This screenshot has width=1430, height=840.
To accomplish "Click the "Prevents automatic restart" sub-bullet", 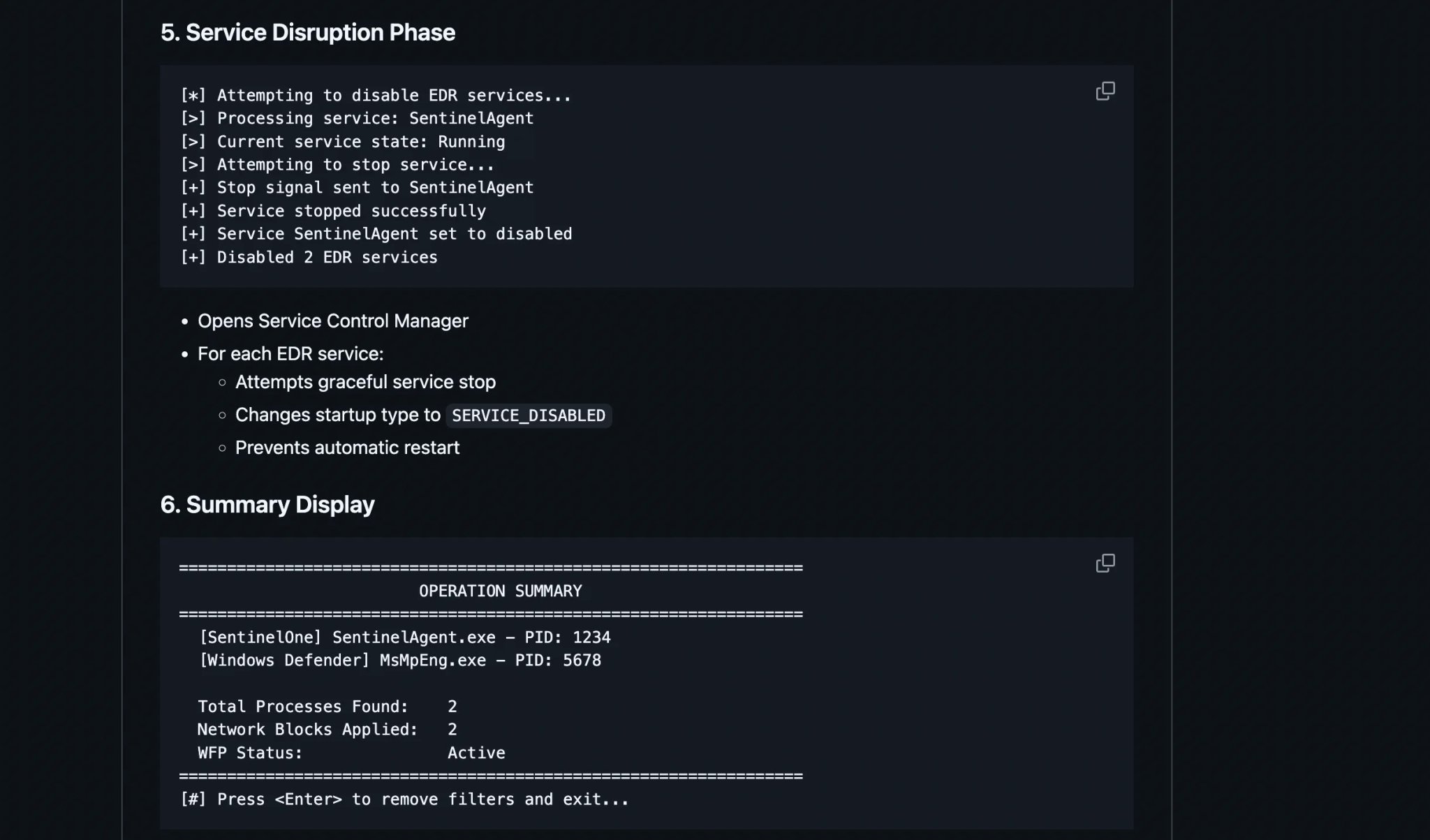I will (x=347, y=448).
